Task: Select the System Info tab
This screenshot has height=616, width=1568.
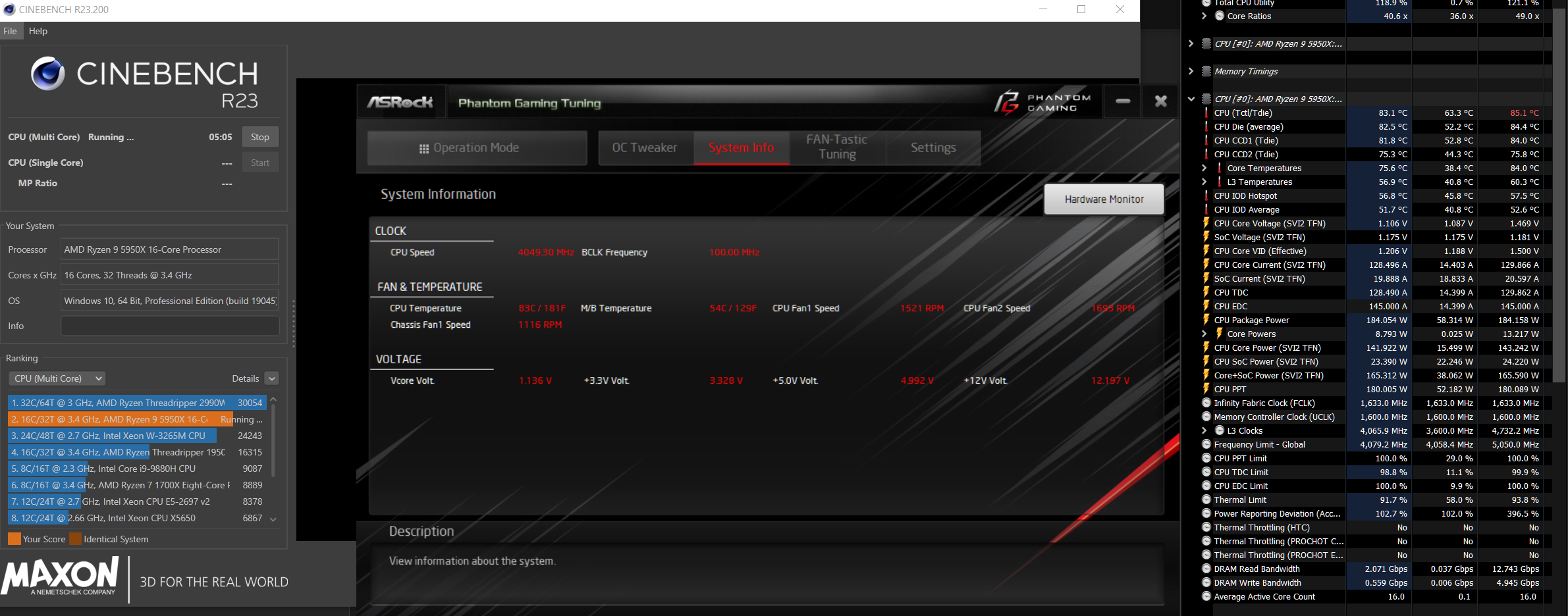Action: tap(742, 147)
